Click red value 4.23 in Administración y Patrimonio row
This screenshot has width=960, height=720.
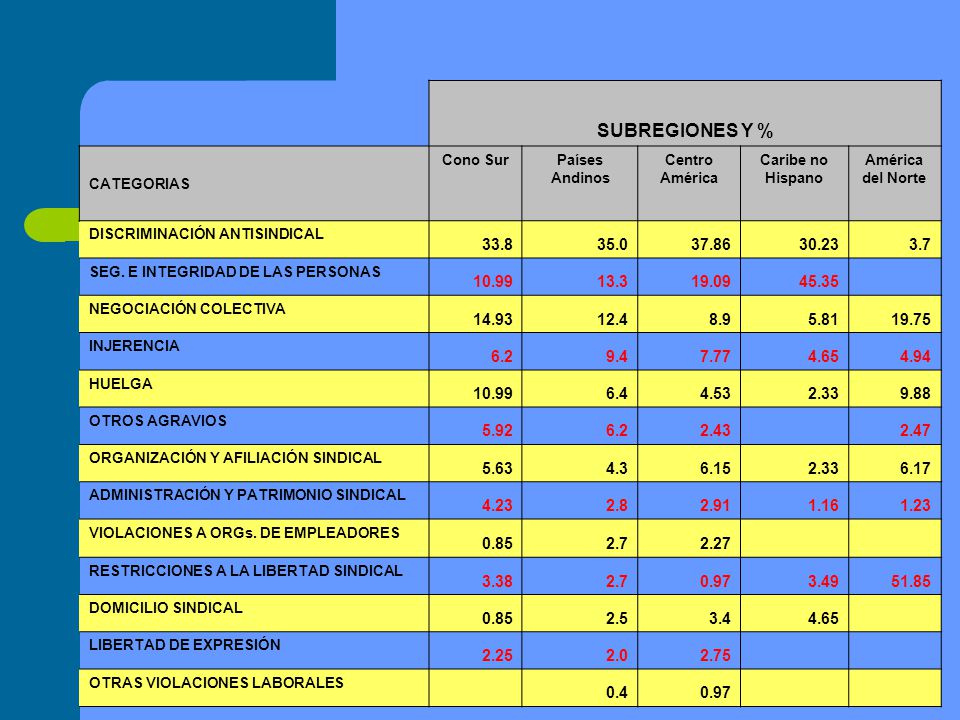point(497,506)
